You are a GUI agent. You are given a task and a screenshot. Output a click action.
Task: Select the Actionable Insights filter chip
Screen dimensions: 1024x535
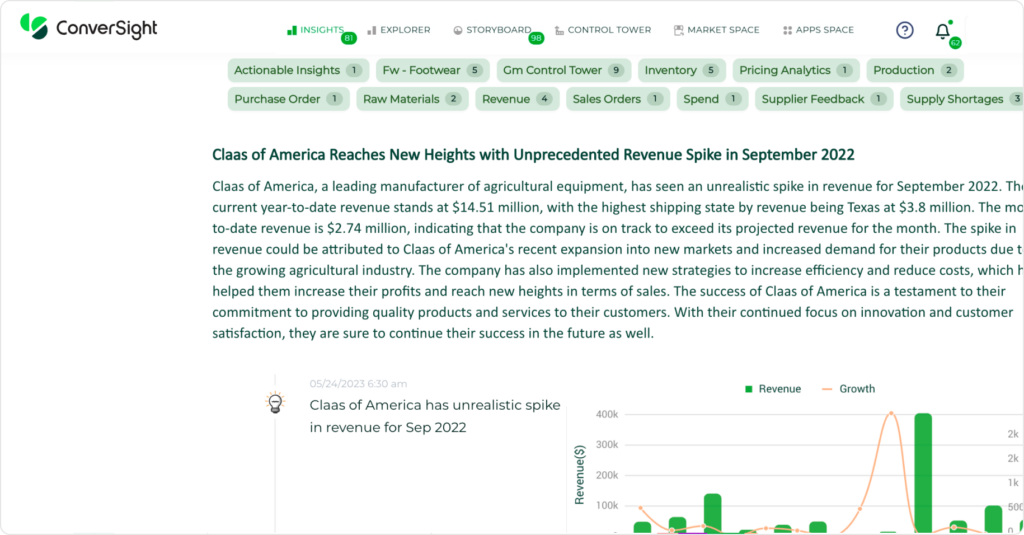click(x=298, y=70)
